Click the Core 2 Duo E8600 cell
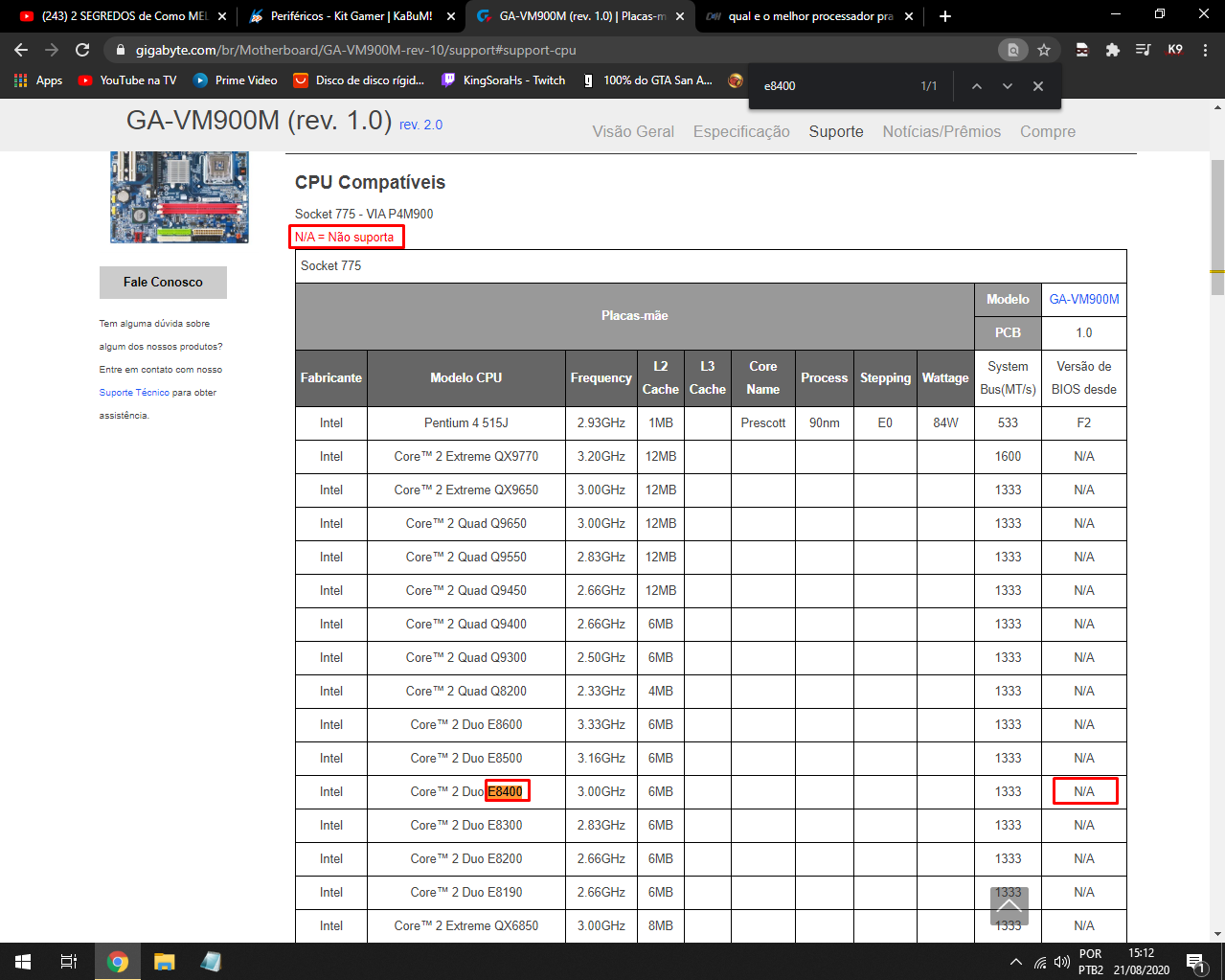 (x=466, y=724)
